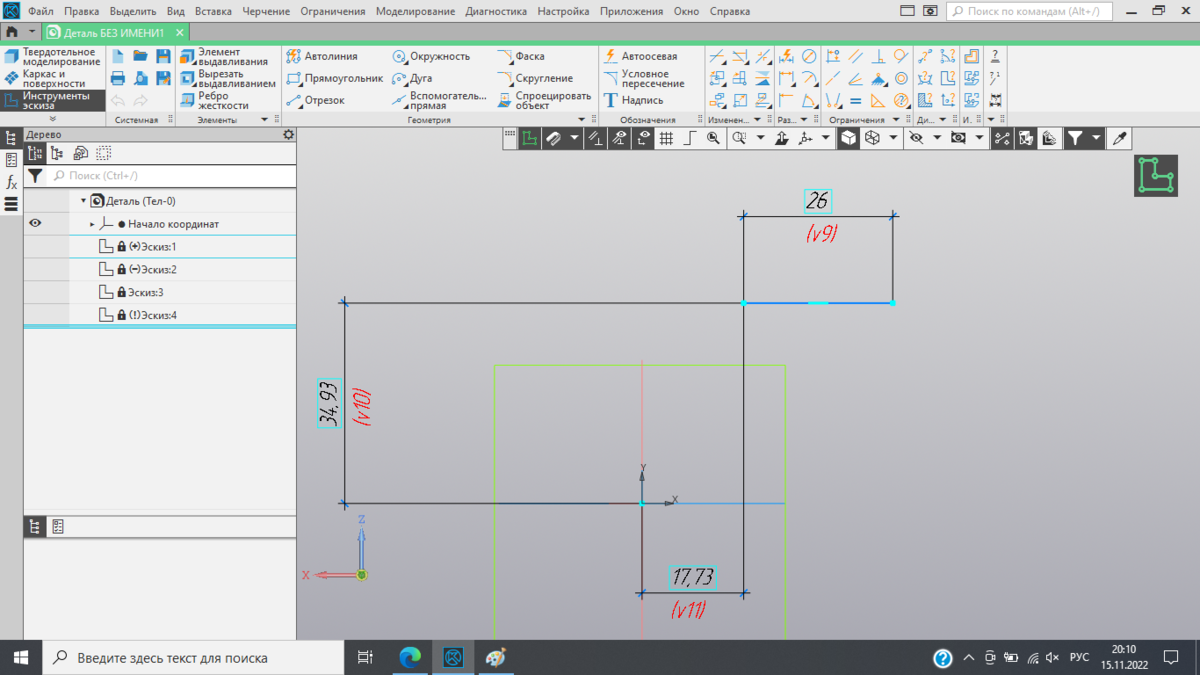Toggle visibility eye for Начало координат
Screen dimensions: 1200x675
pyautogui.click(x=35, y=224)
